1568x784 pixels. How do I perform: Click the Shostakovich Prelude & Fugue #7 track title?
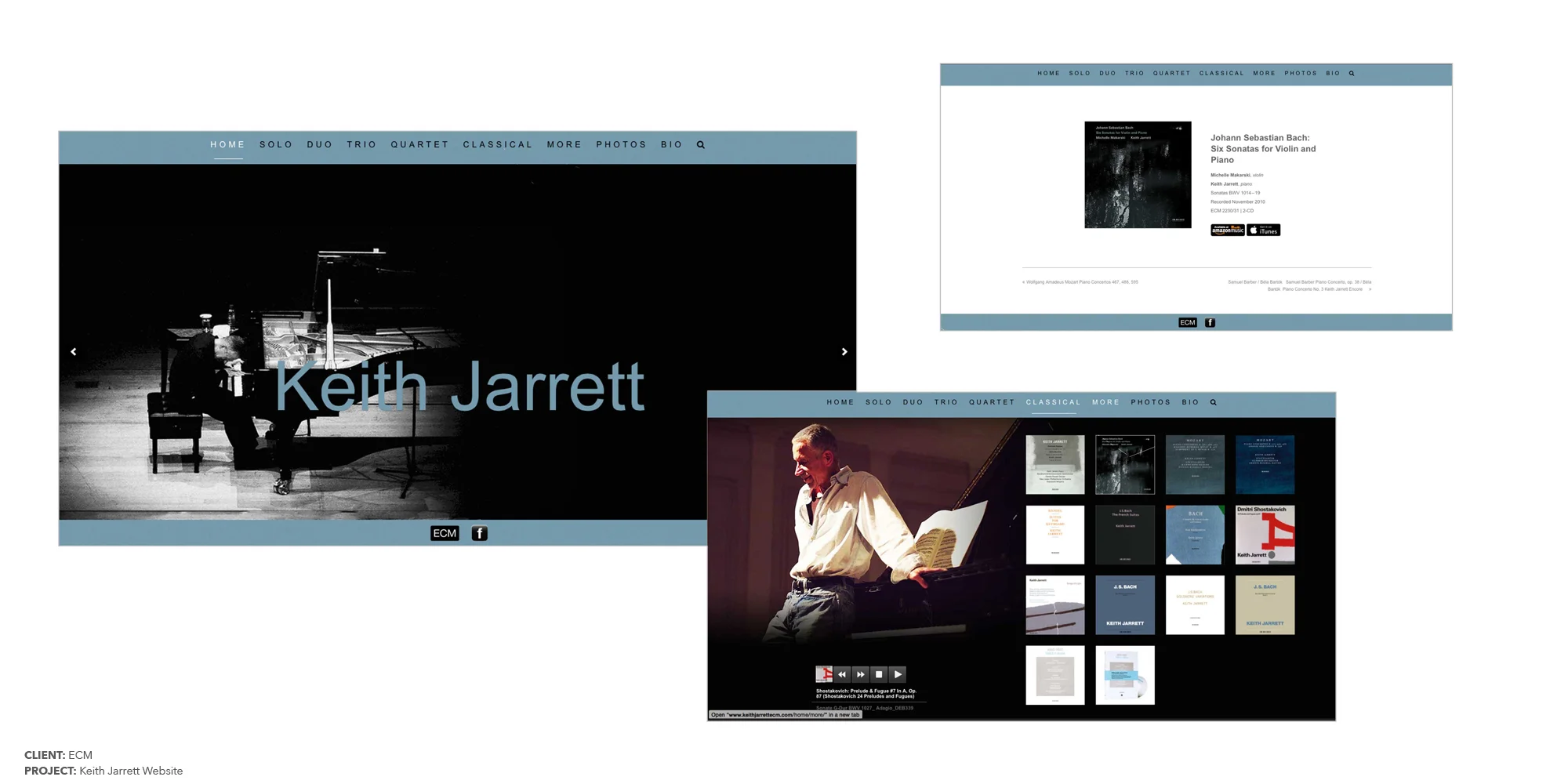click(866, 694)
